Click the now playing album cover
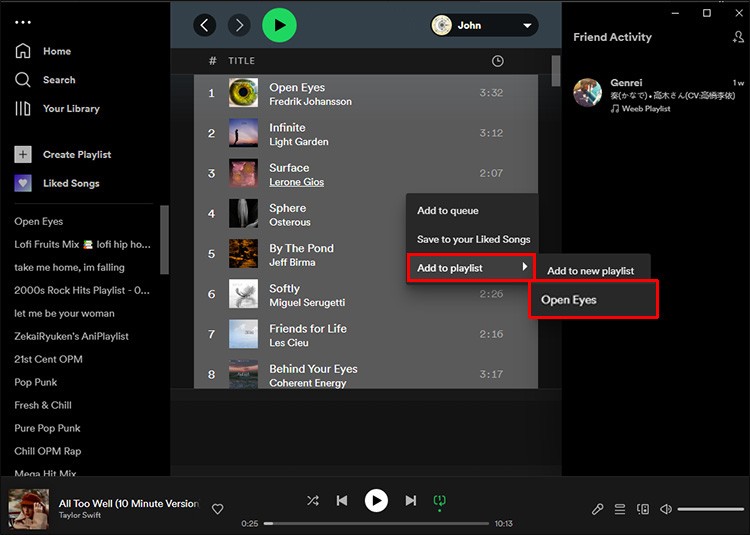Screen dimensions: 750x535 tap(29, 509)
